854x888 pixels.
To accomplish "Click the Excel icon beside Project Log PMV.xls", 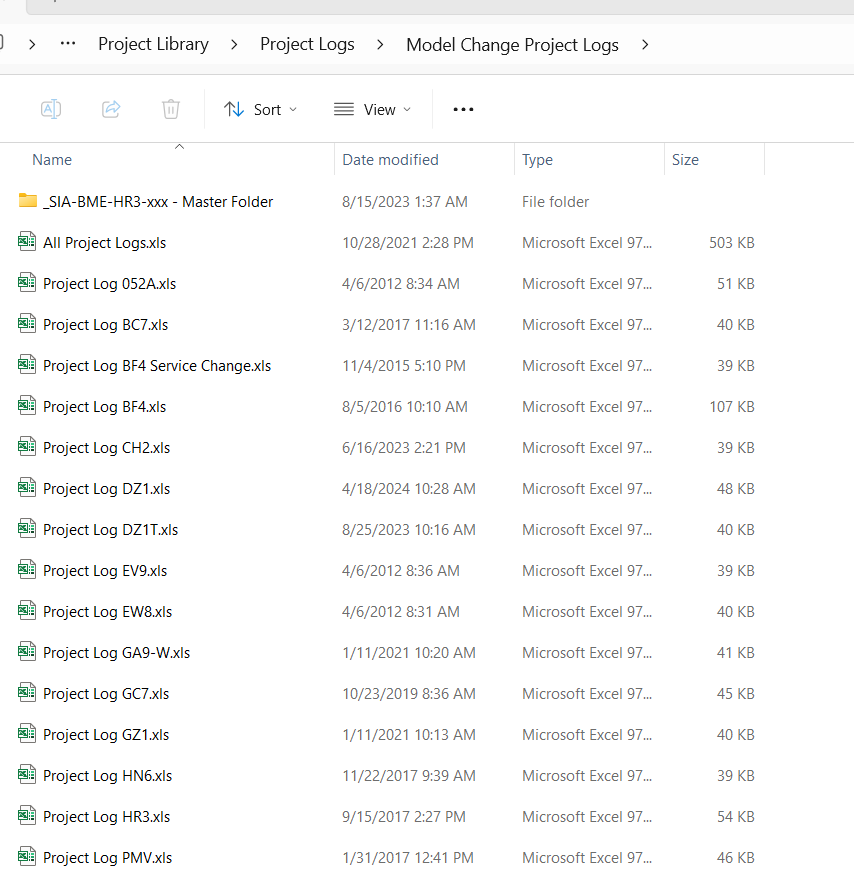I will (x=27, y=857).
